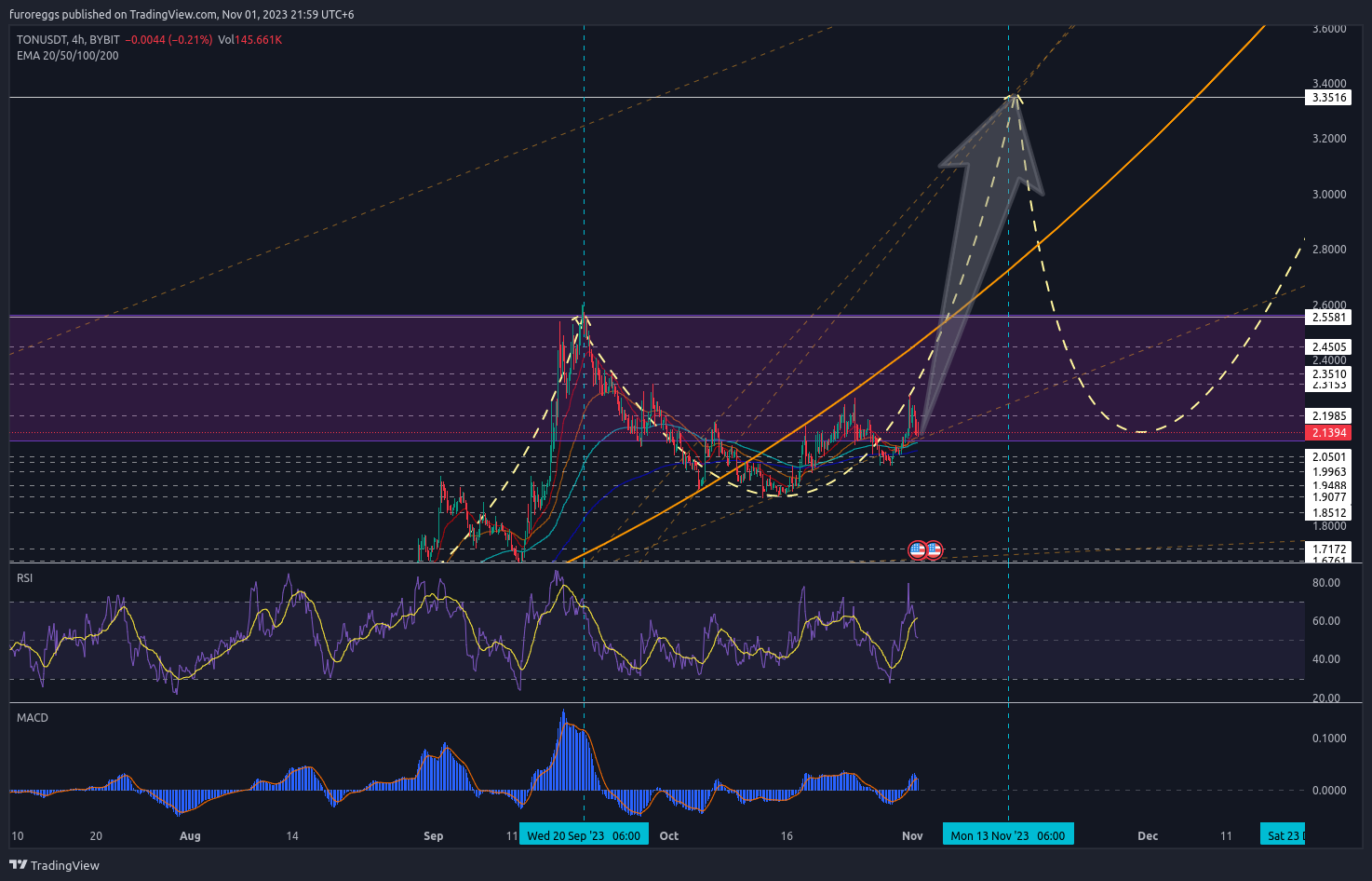Click the 1.8512 price level label
1372x881 pixels.
[1329, 513]
